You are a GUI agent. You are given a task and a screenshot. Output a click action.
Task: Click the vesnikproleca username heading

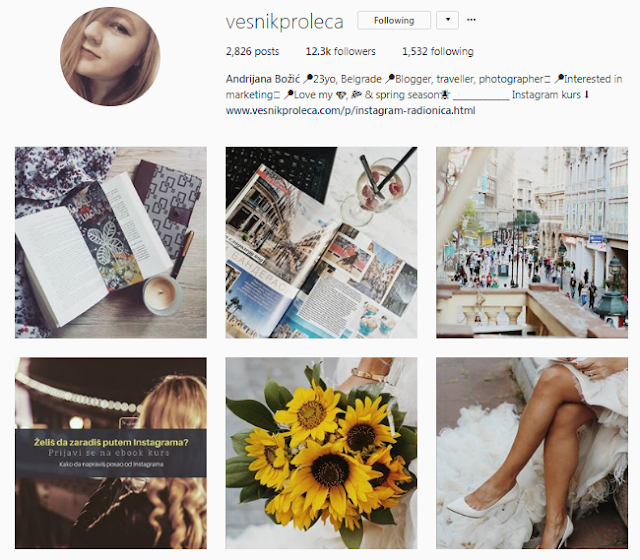click(284, 22)
